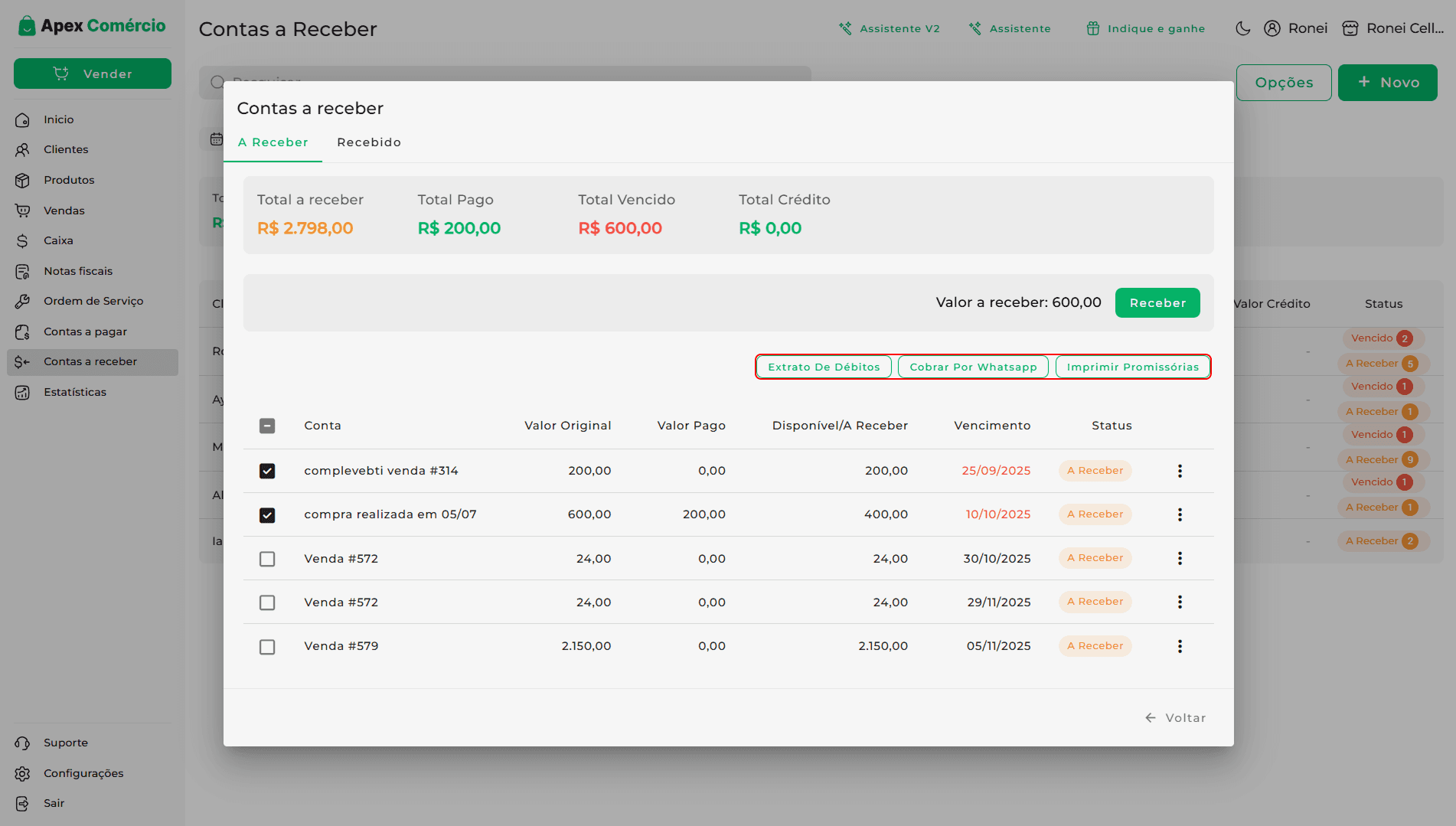Click the Contas a pagar icon
Screen dimensions: 1456x826
[x=22, y=331]
